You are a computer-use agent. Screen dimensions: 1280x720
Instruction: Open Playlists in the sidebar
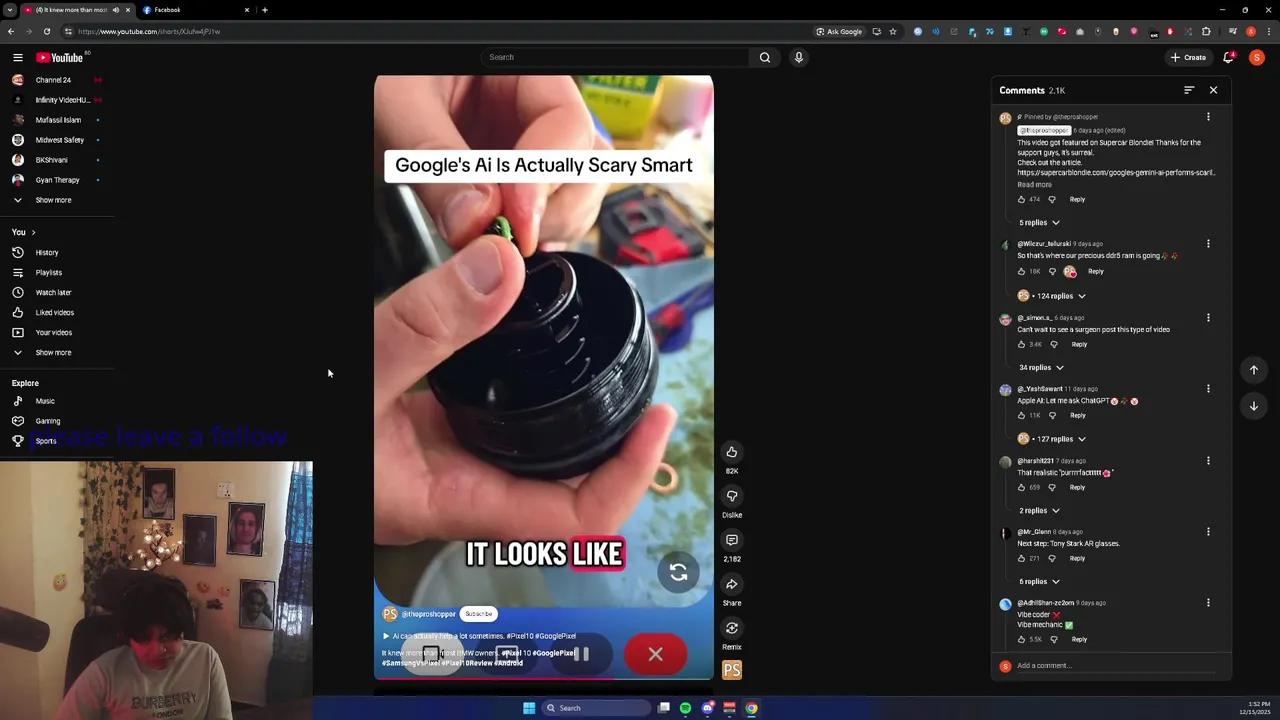pos(48,272)
